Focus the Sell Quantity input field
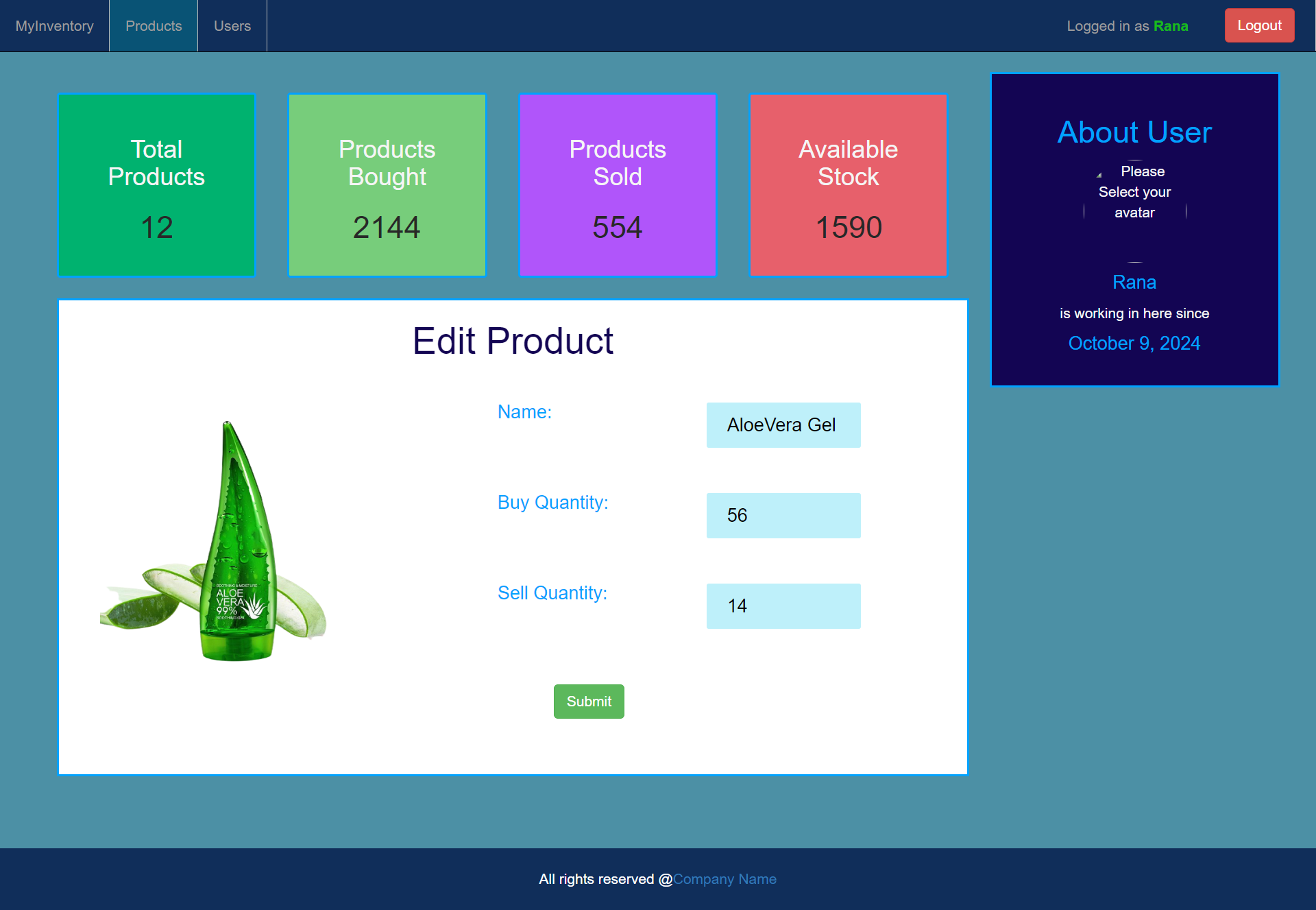This screenshot has height=910, width=1316. pyautogui.click(x=783, y=606)
